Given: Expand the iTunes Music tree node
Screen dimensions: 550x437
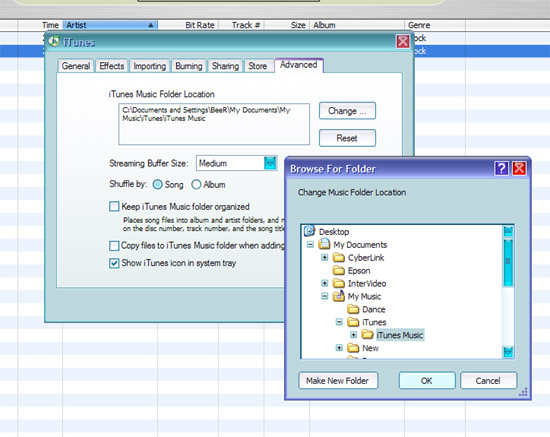Looking at the screenshot, I should click(353, 335).
